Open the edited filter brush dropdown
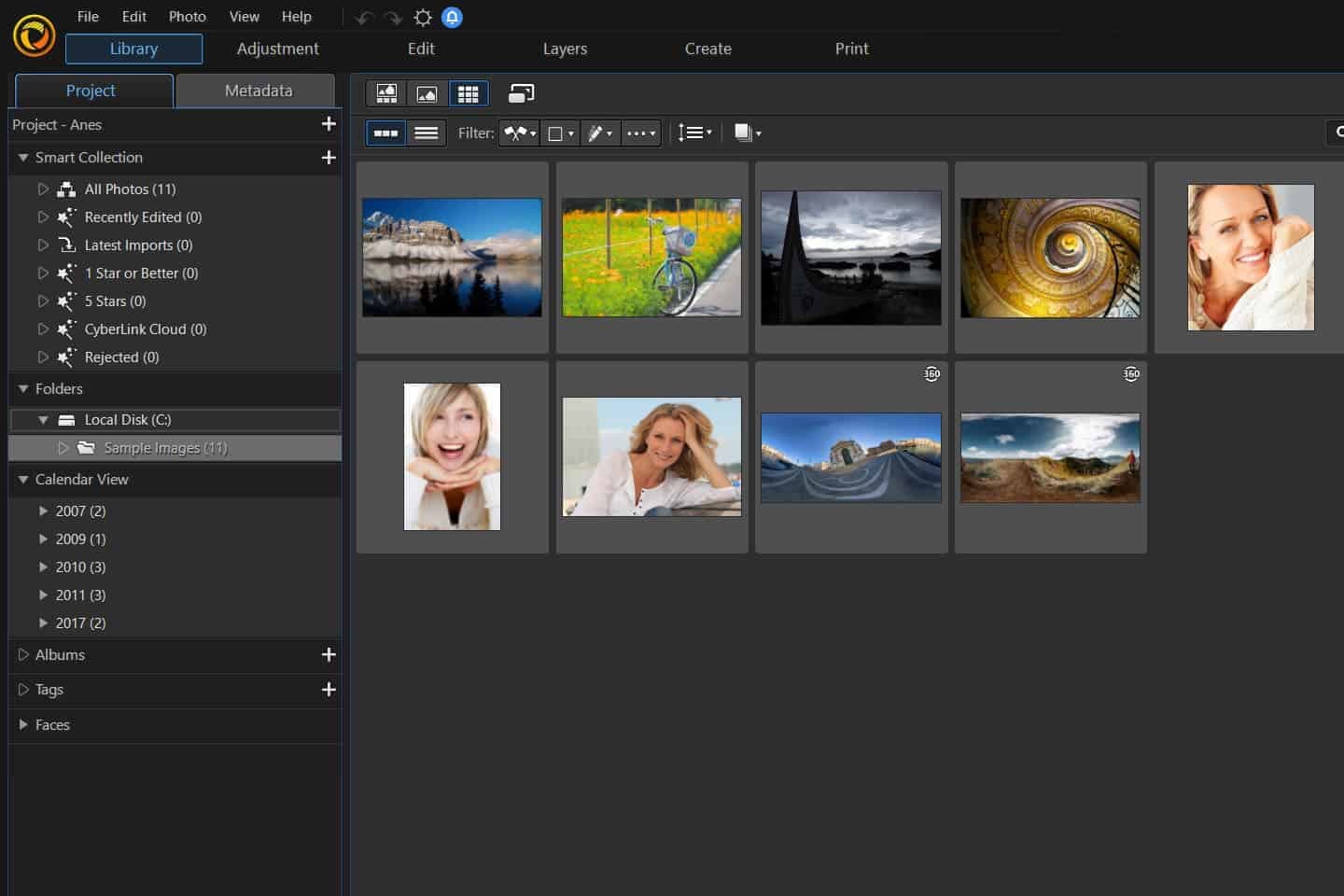Image resolution: width=1344 pixels, height=896 pixels. coord(600,133)
